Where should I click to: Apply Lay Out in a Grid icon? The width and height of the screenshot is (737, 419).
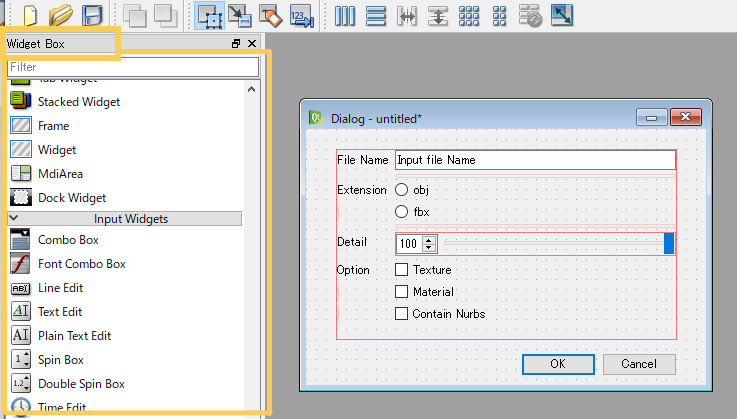pos(469,16)
